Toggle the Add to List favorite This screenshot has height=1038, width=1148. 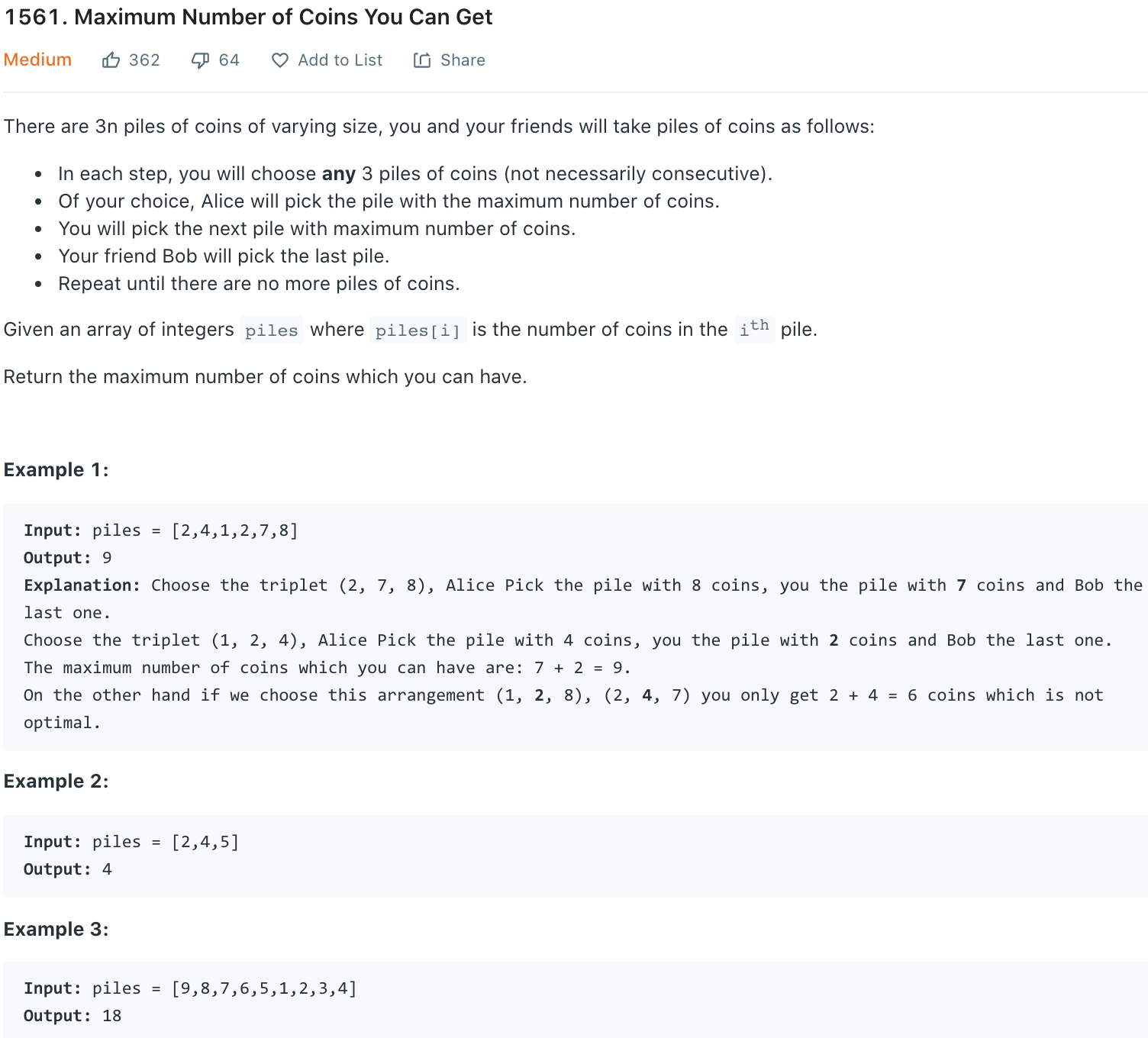click(x=327, y=60)
